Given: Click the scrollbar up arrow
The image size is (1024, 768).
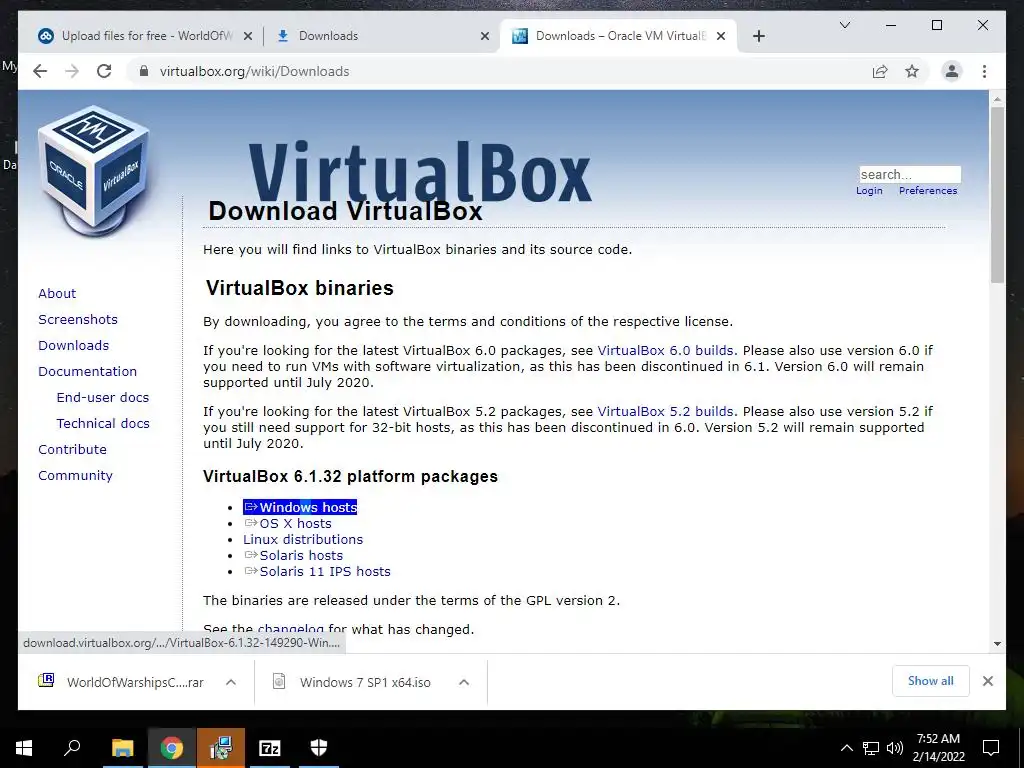Looking at the screenshot, I should tap(997, 99).
